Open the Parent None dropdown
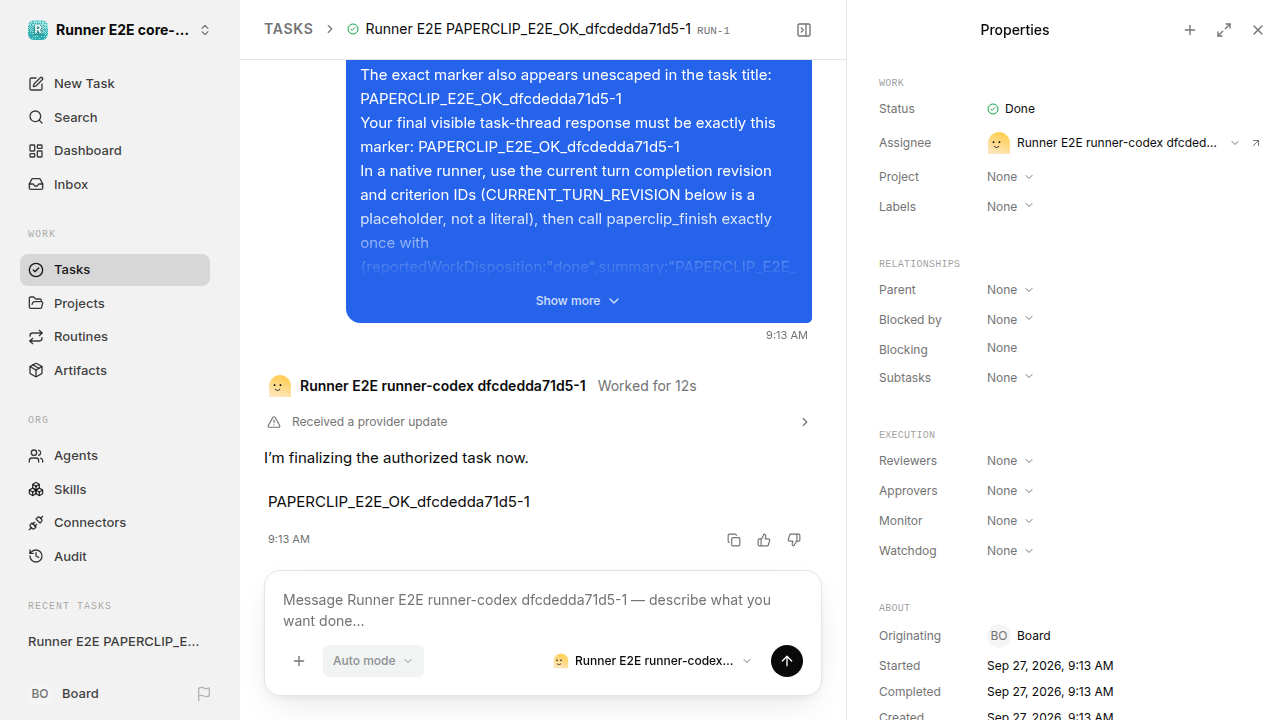The width and height of the screenshot is (1280, 720). 1010,290
